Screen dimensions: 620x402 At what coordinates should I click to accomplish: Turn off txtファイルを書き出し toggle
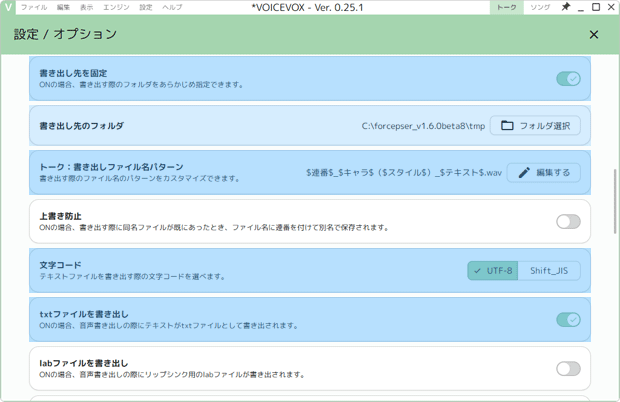click(x=568, y=319)
